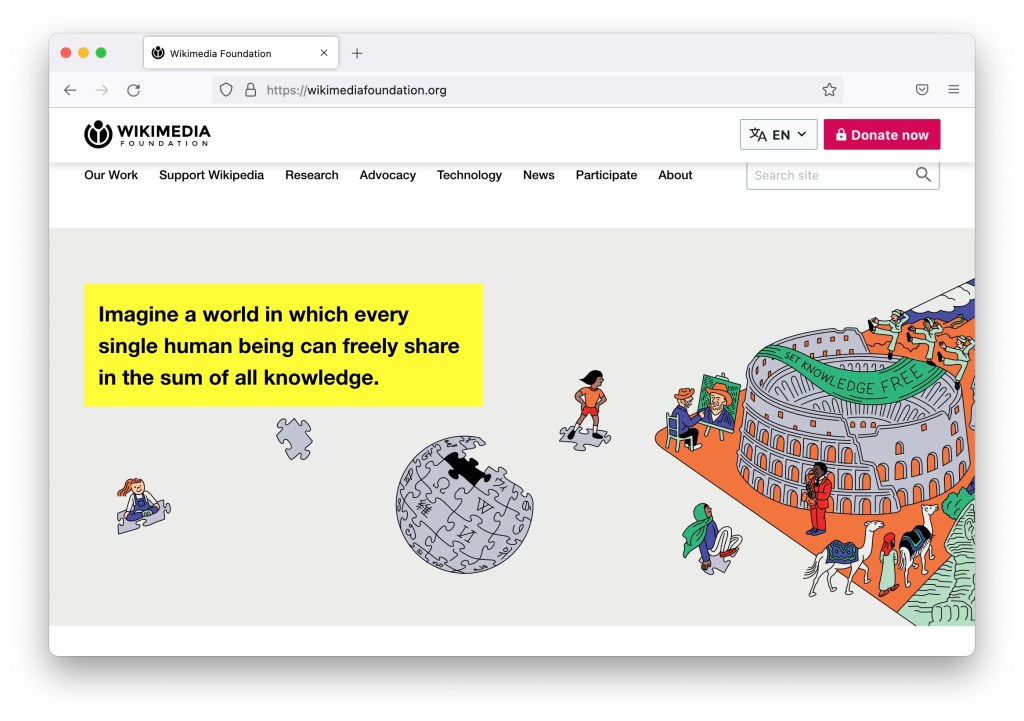
Task: Open the Technology navigation link
Action: 469,175
